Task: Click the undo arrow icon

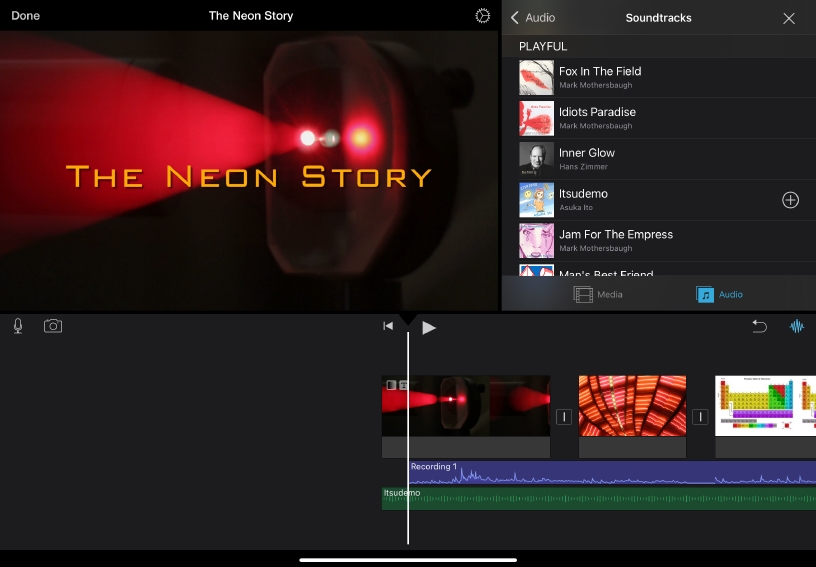Action: pos(759,326)
